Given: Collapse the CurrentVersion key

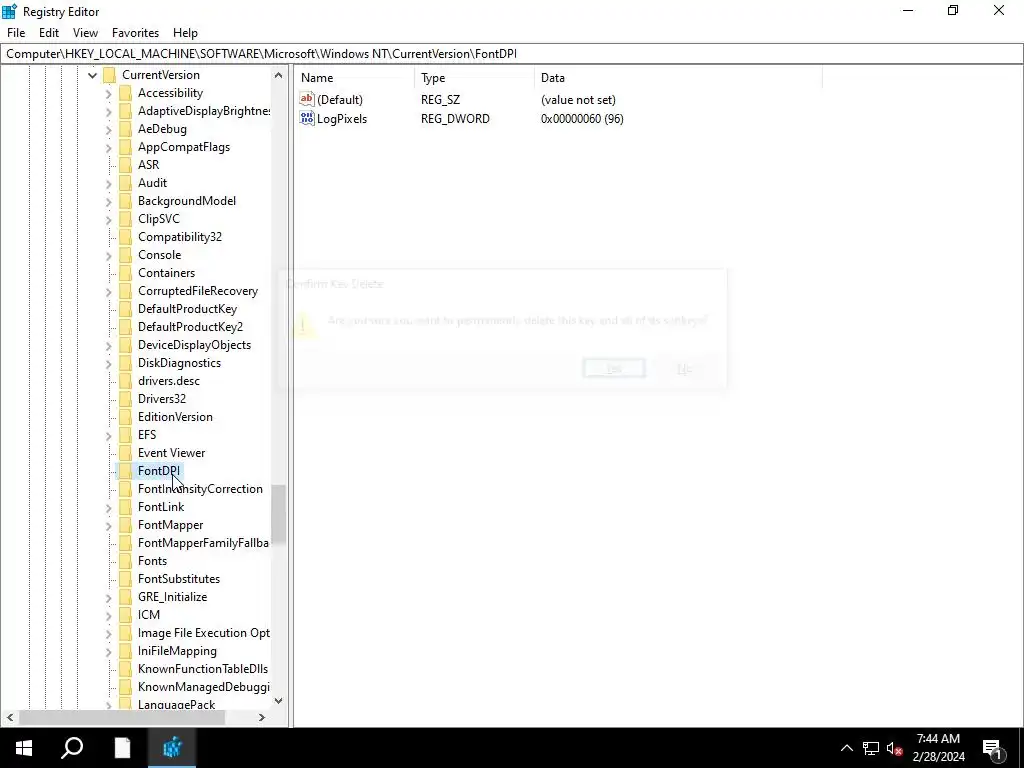Looking at the screenshot, I should coord(92,75).
